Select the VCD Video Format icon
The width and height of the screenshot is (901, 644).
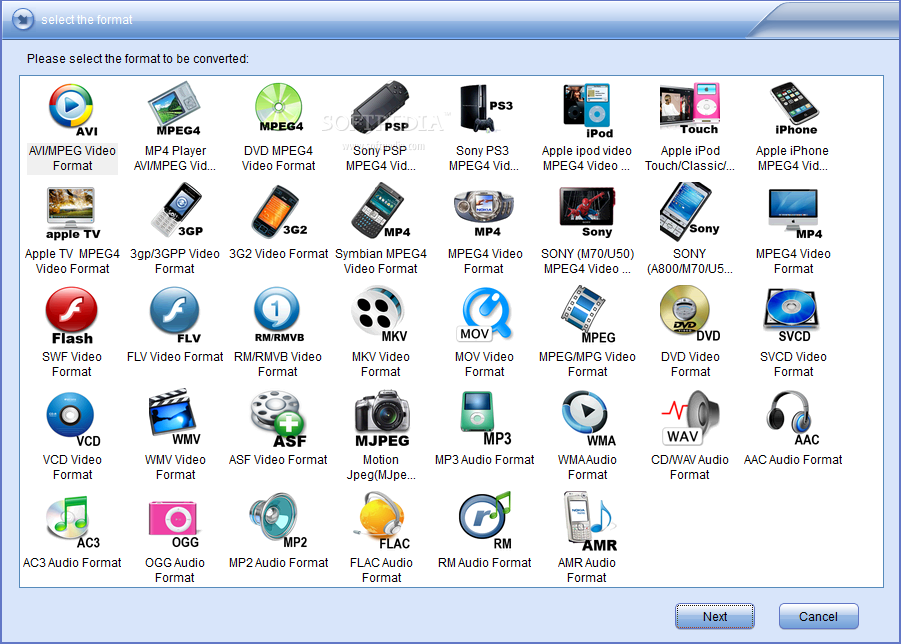click(x=73, y=420)
